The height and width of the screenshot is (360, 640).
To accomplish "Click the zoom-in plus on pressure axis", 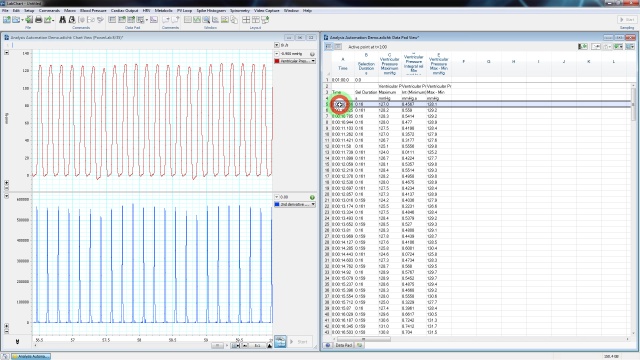I will (x=7, y=183).
